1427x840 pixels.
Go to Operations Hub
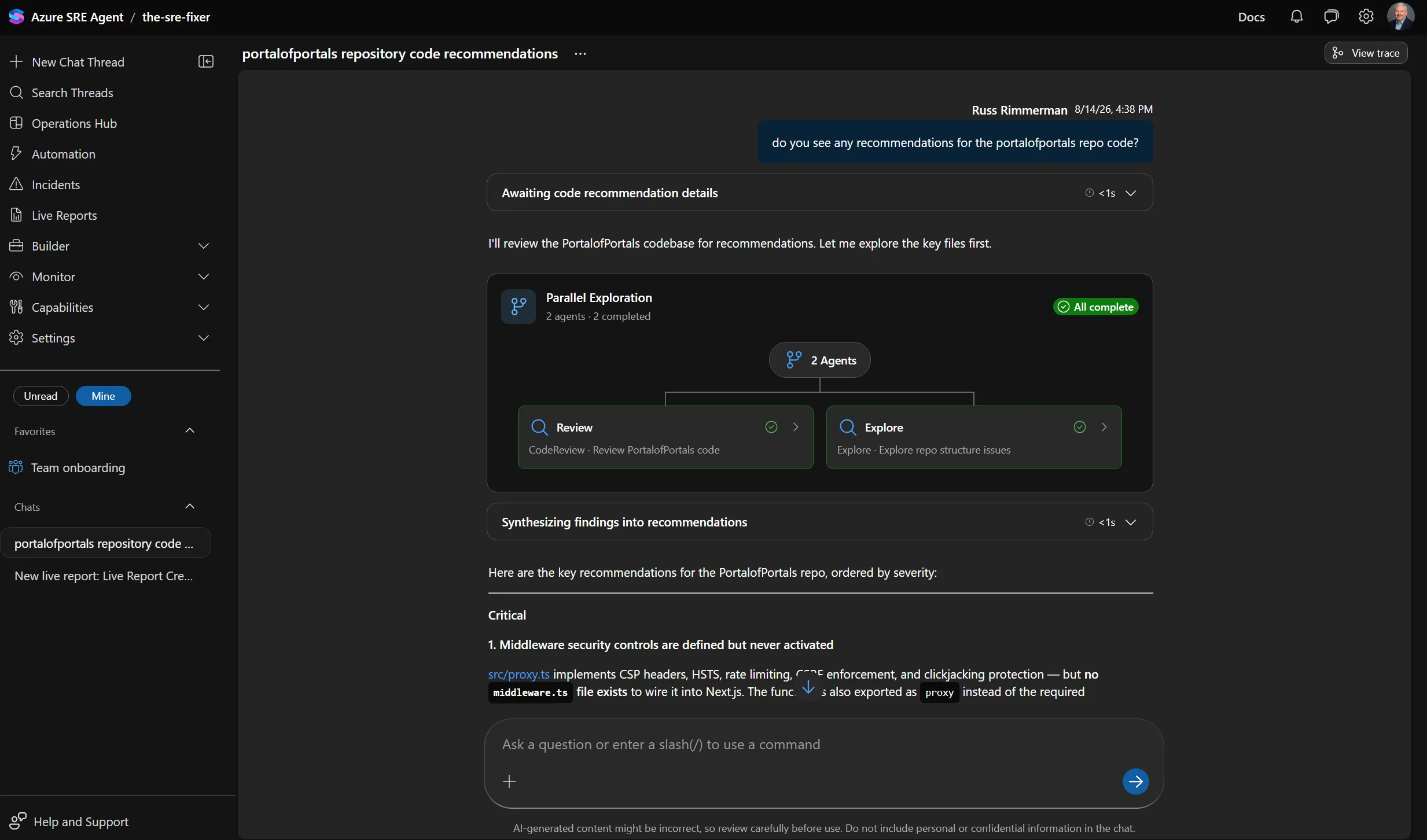(74, 123)
